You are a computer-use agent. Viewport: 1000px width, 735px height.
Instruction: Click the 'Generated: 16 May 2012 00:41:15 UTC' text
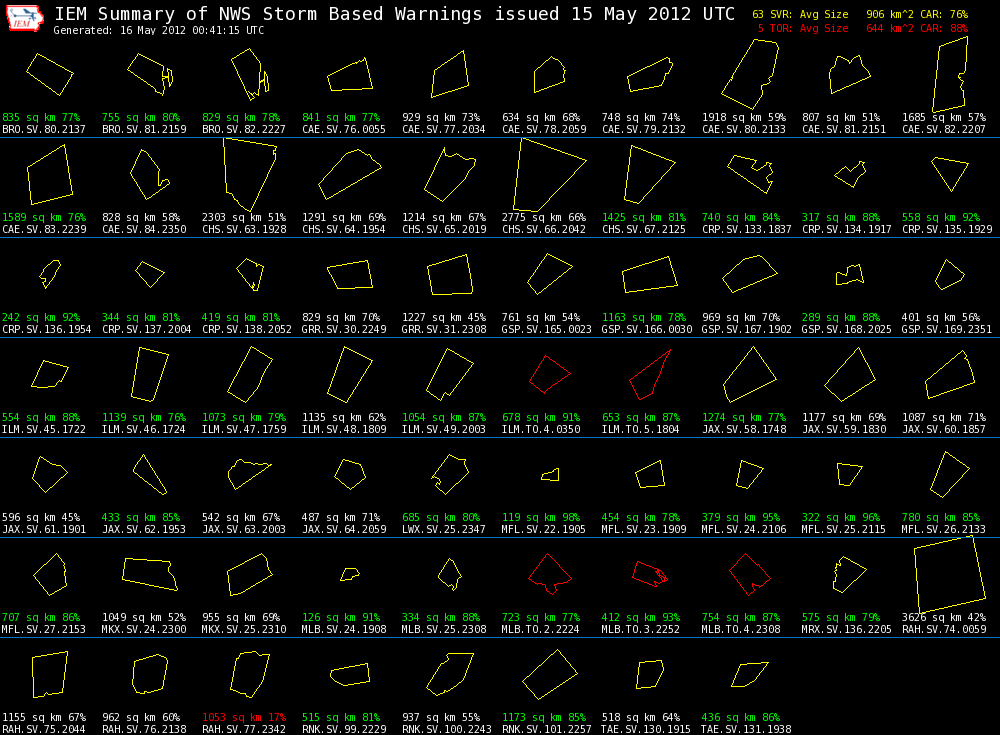tap(159, 31)
